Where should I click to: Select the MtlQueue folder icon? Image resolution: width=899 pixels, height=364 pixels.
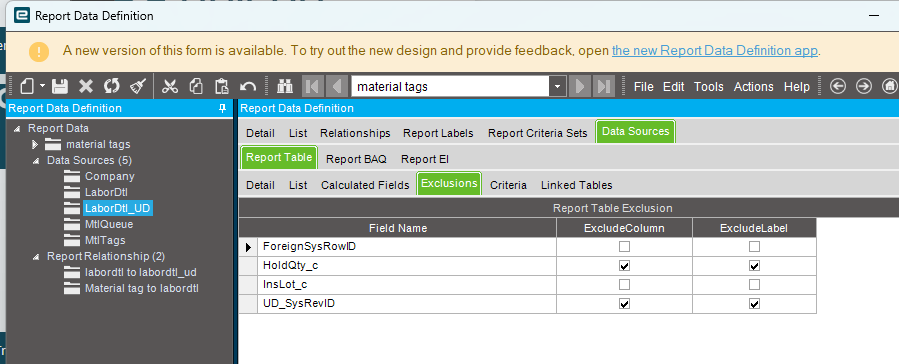click(72, 225)
